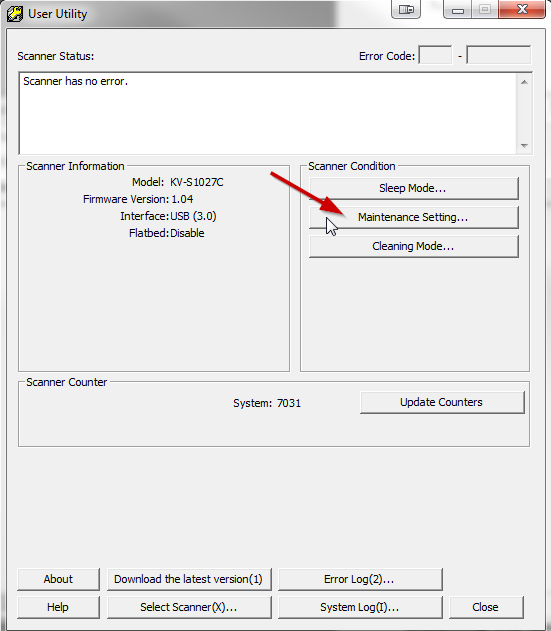Click the User Utility title bar icon
551x631 pixels.
tap(15, 13)
